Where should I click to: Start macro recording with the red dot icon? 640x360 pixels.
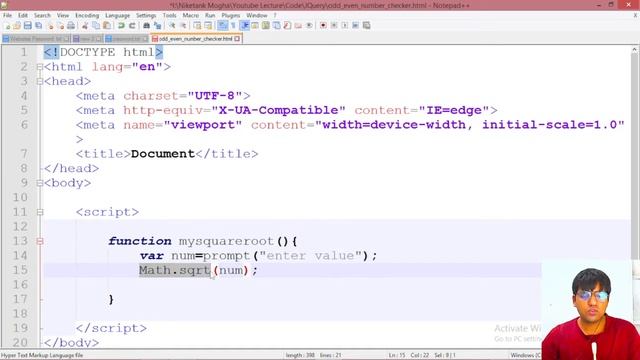(x=323, y=26)
